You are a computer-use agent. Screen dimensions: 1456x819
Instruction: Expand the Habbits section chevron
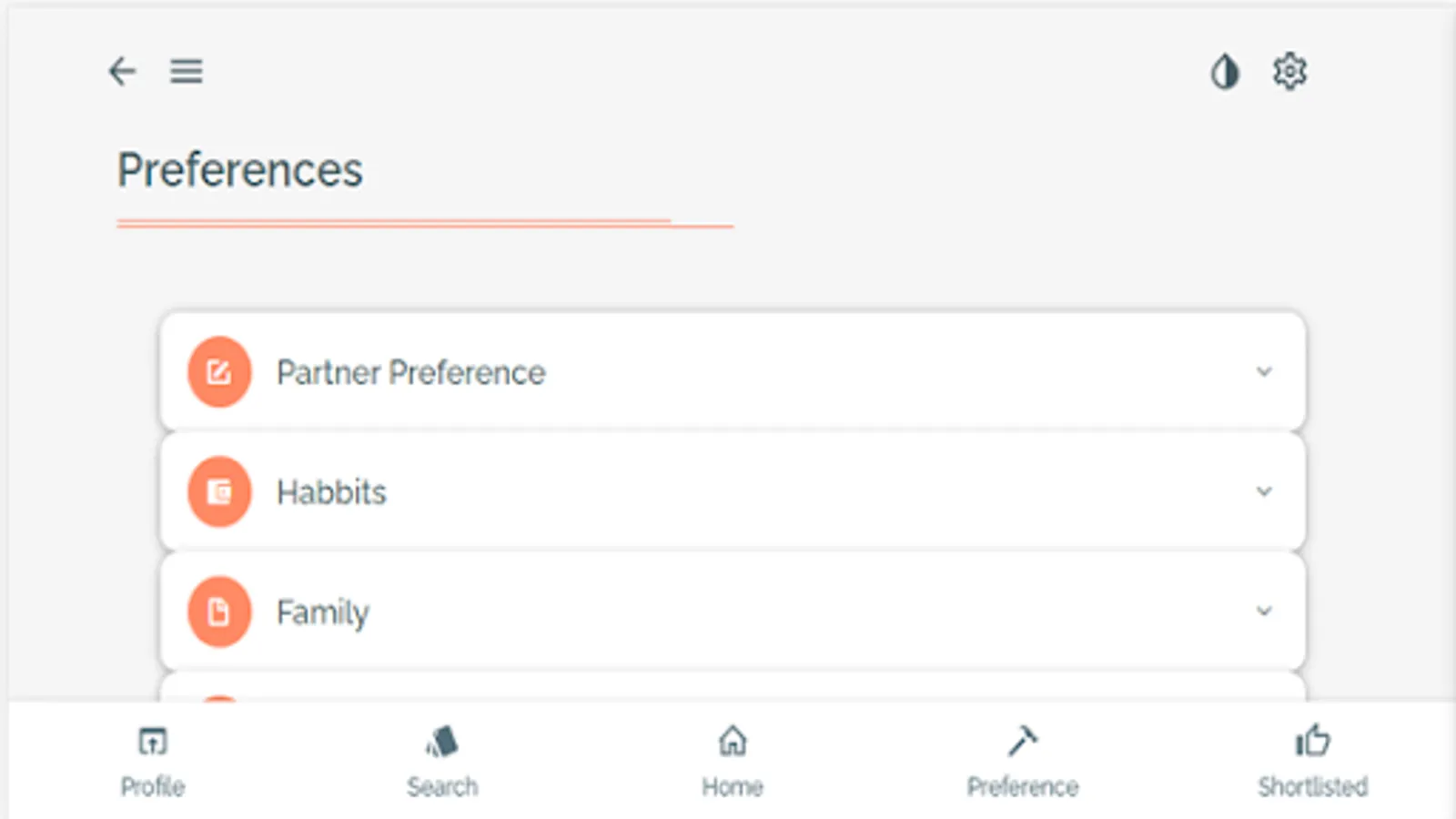click(1264, 492)
